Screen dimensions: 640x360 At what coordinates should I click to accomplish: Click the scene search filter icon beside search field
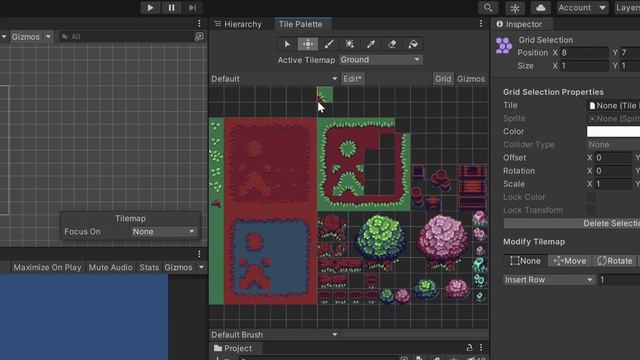[x=199, y=37]
